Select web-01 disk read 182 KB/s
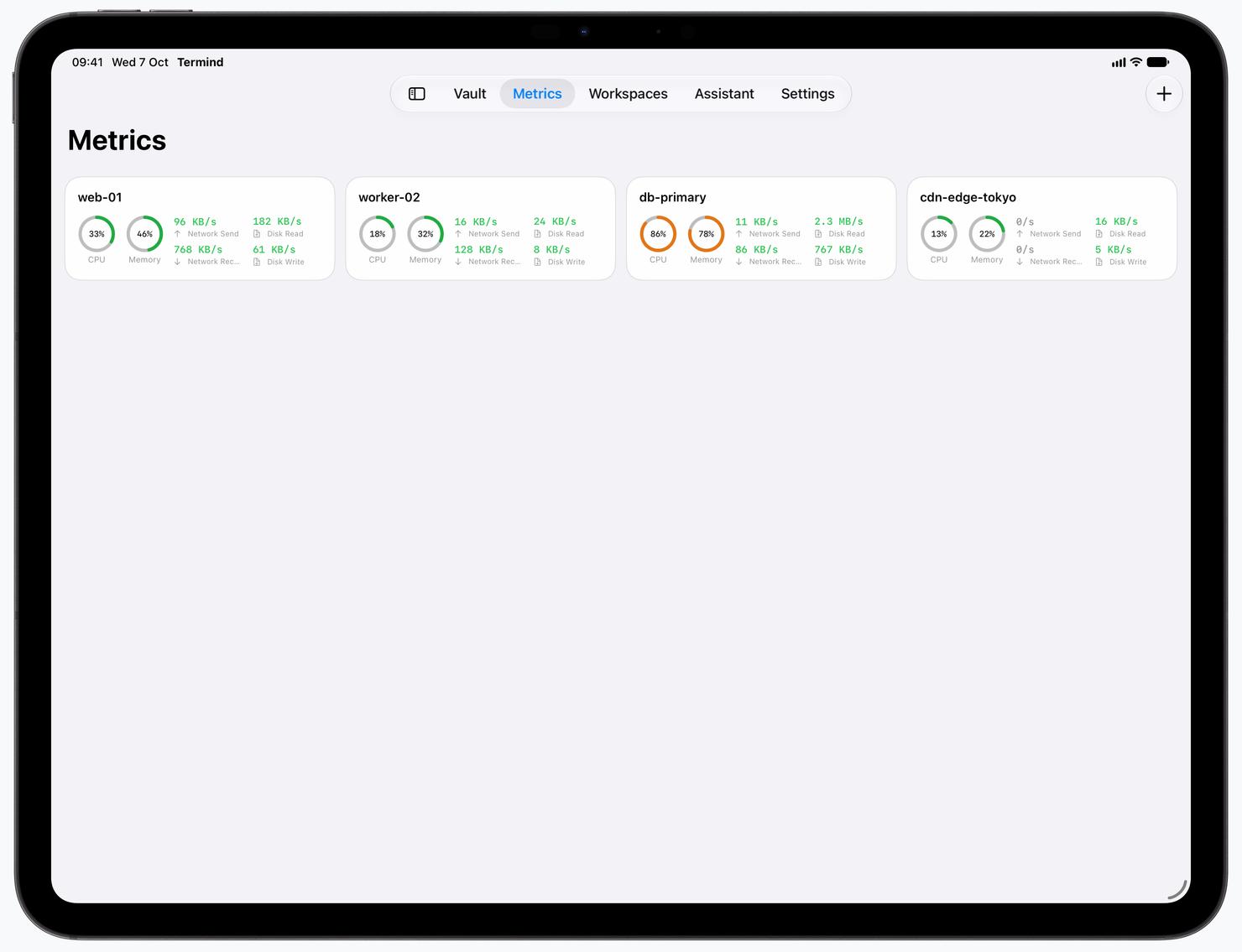Image resolution: width=1242 pixels, height=952 pixels. point(277,221)
